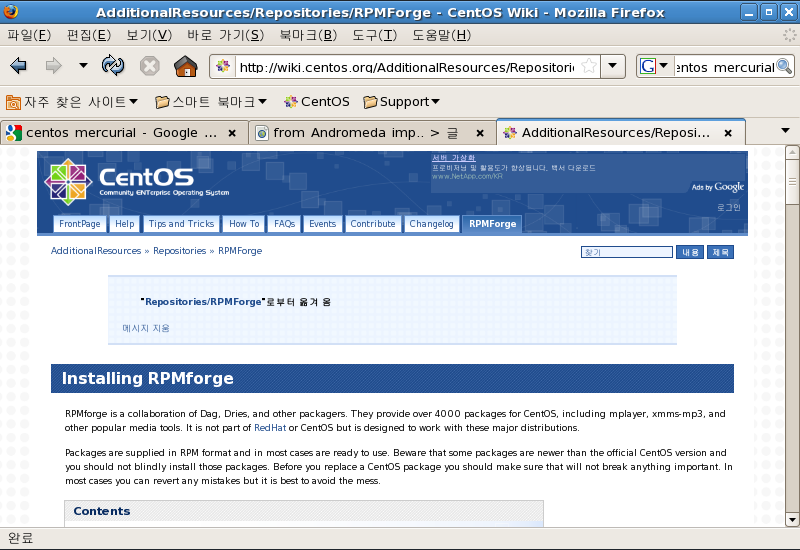Open the CentOS bookmark in bookmarks toolbar
The width and height of the screenshot is (800, 550).
(317, 102)
